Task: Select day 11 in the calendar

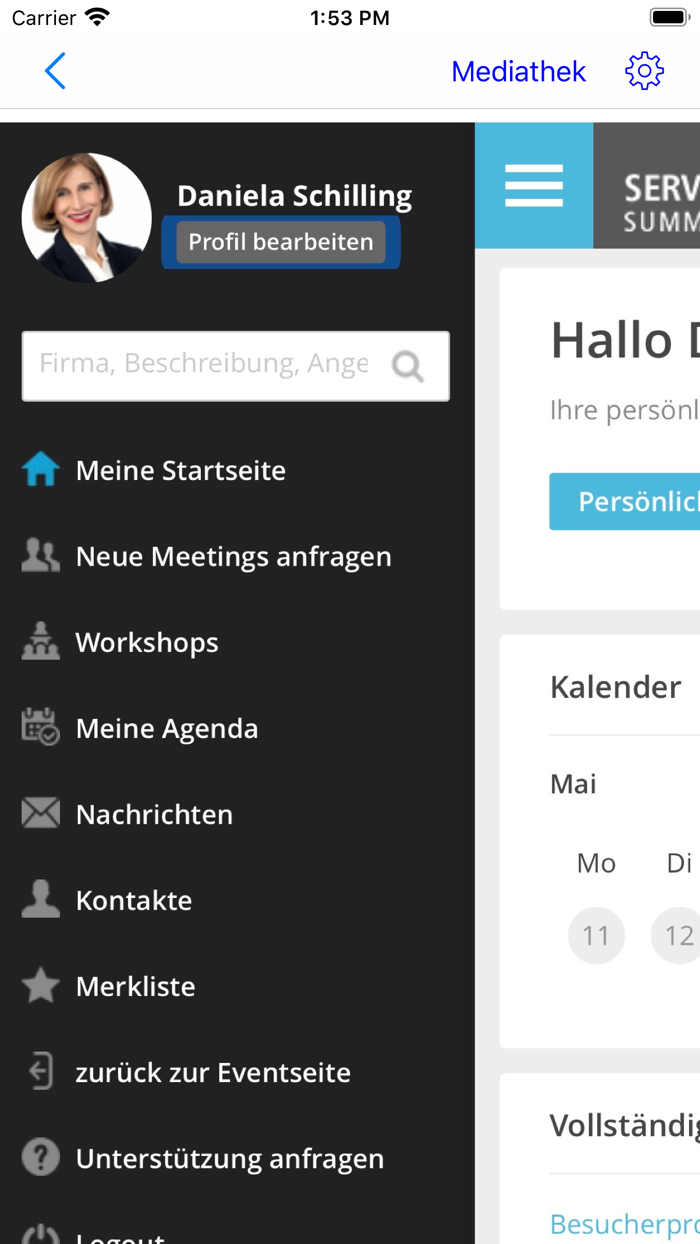Action: (x=596, y=936)
